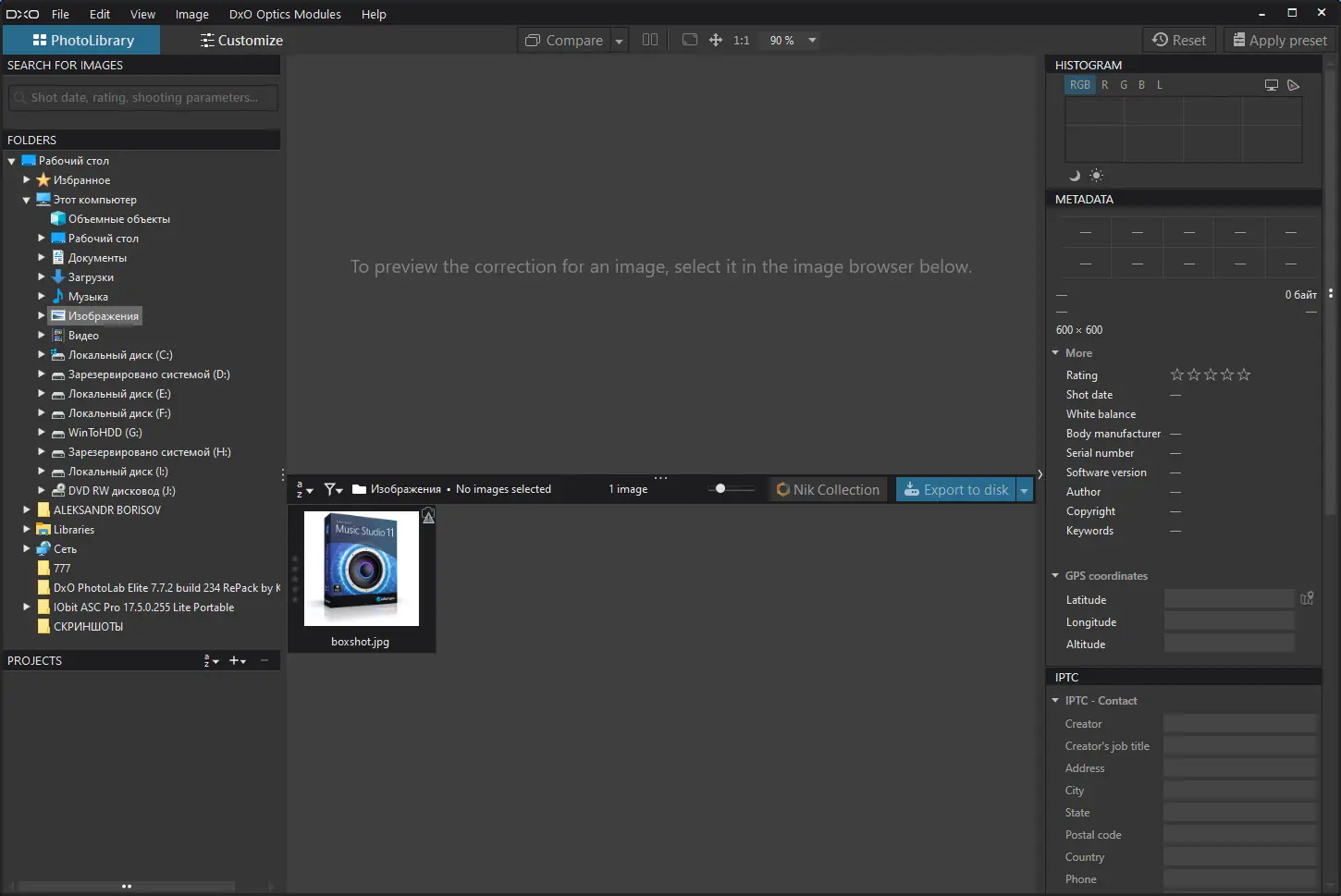Select the RGB histogram channel
The image size is (1341, 896).
tap(1080, 85)
